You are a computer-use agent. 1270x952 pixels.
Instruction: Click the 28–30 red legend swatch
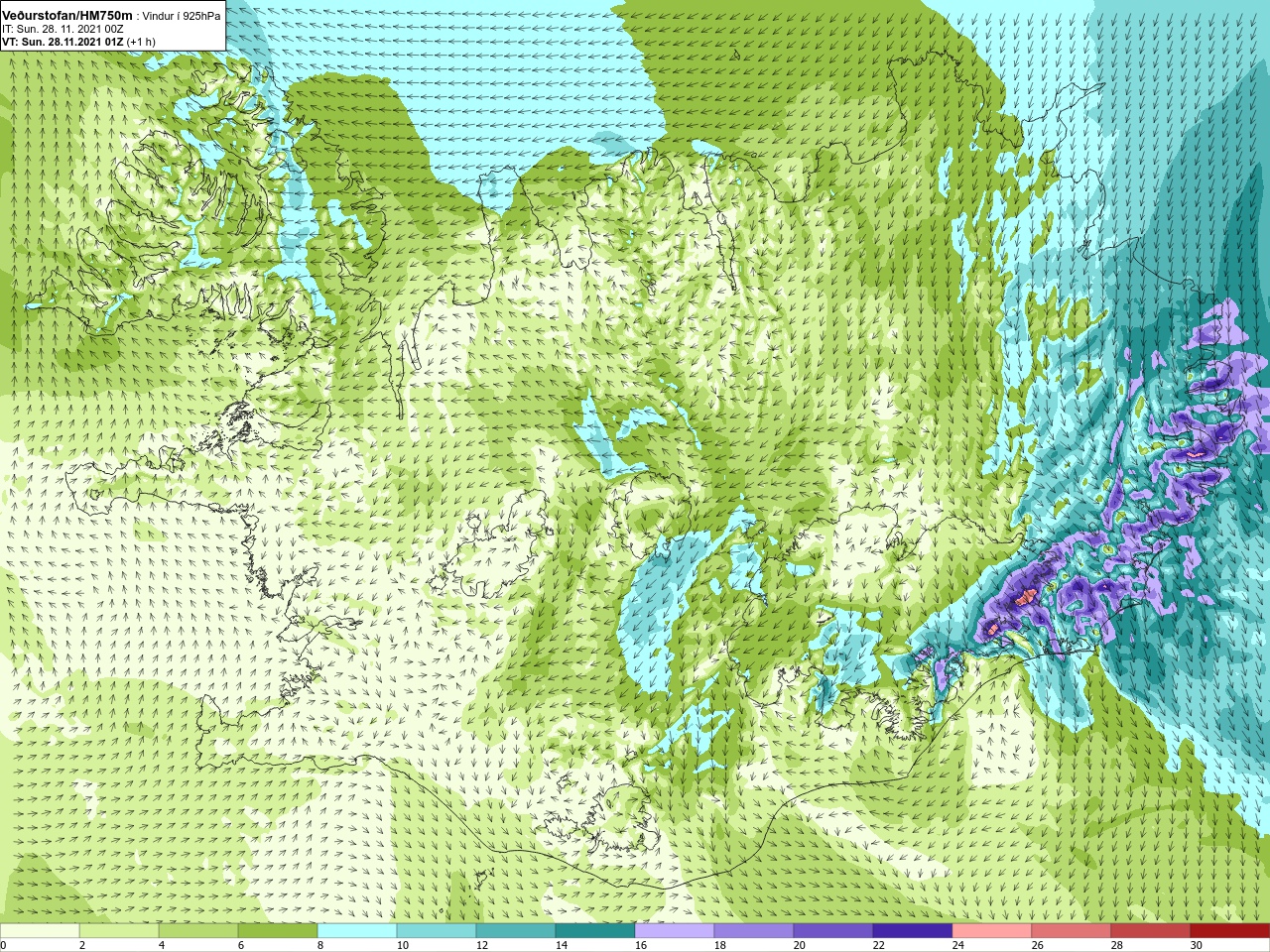coord(1151,931)
